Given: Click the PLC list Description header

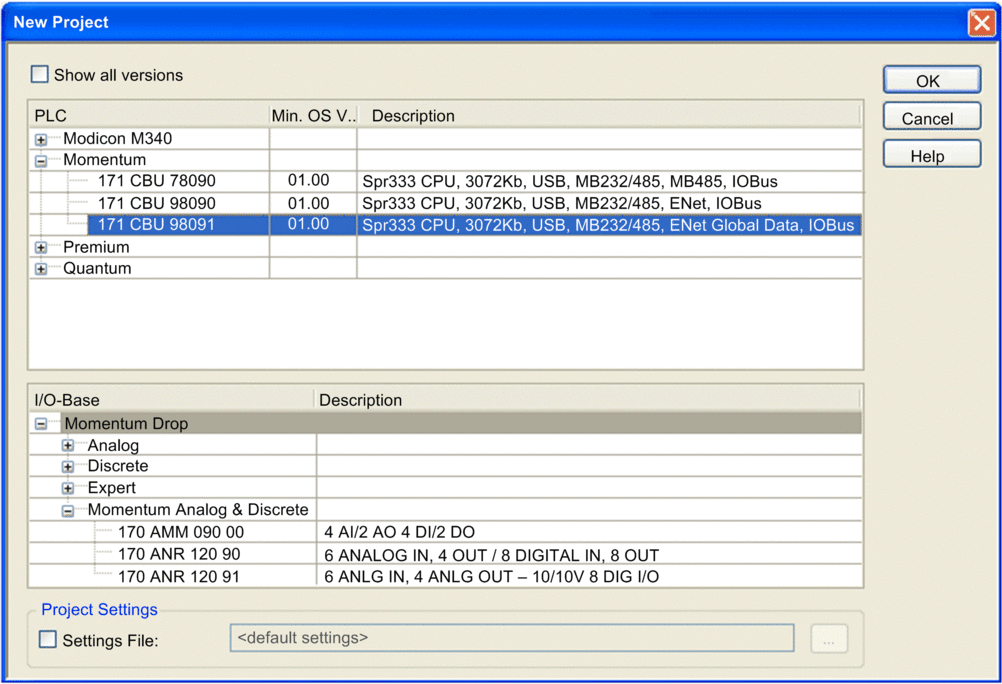Looking at the screenshot, I should point(610,116).
